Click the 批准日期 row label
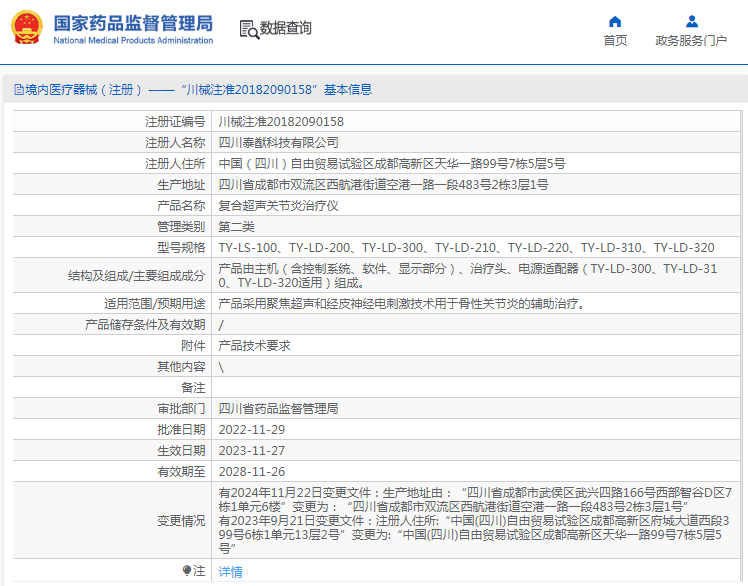Image resolution: width=748 pixels, height=586 pixels. point(181,429)
